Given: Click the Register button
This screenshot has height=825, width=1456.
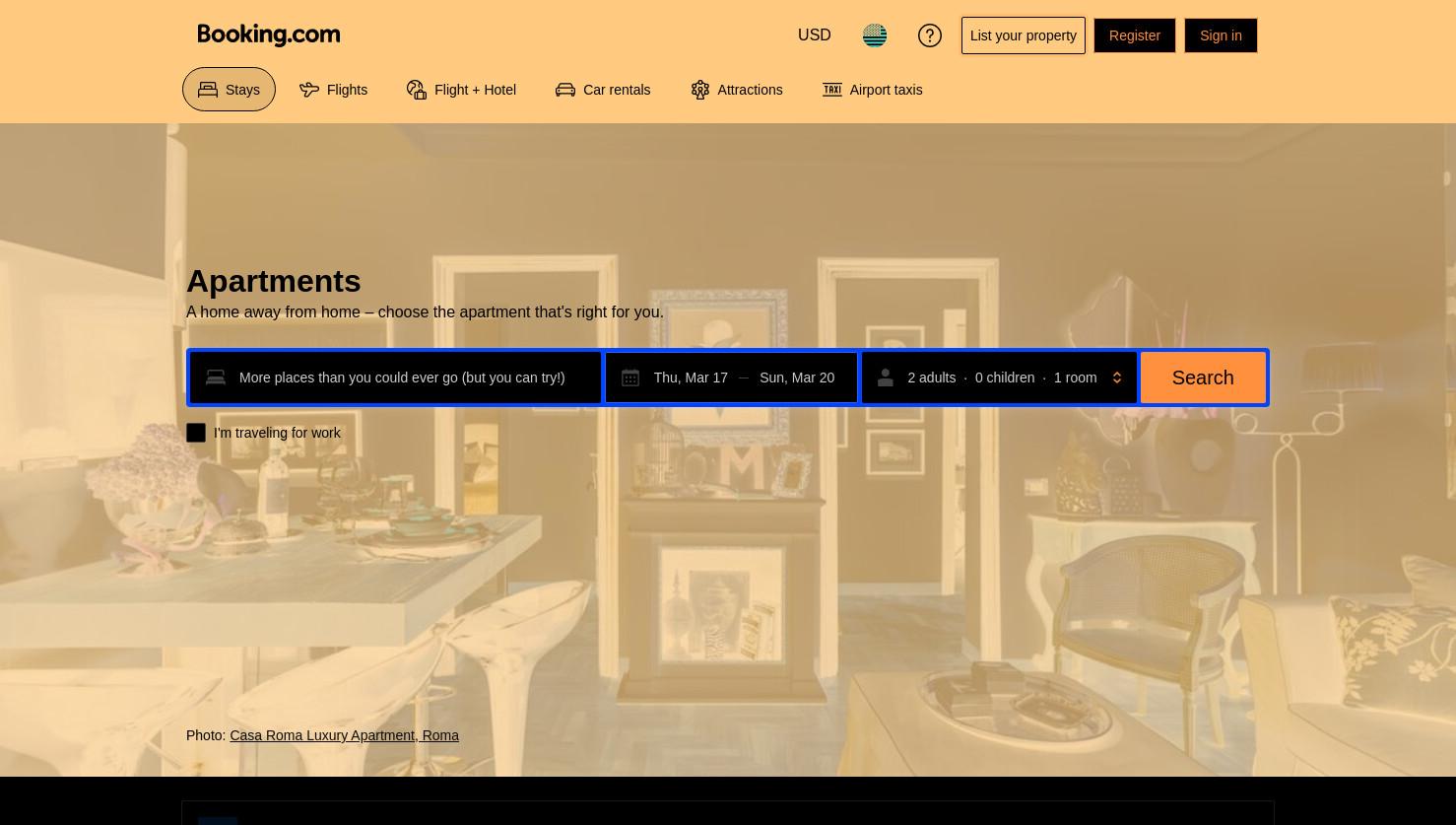Looking at the screenshot, I should pyautogui.click(x=1135, y=35).
